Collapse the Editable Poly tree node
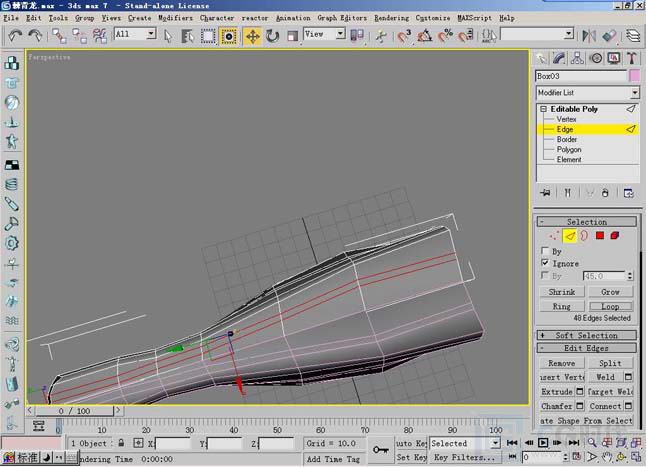This screenshot has height=467, width=646. pos(543,109)
